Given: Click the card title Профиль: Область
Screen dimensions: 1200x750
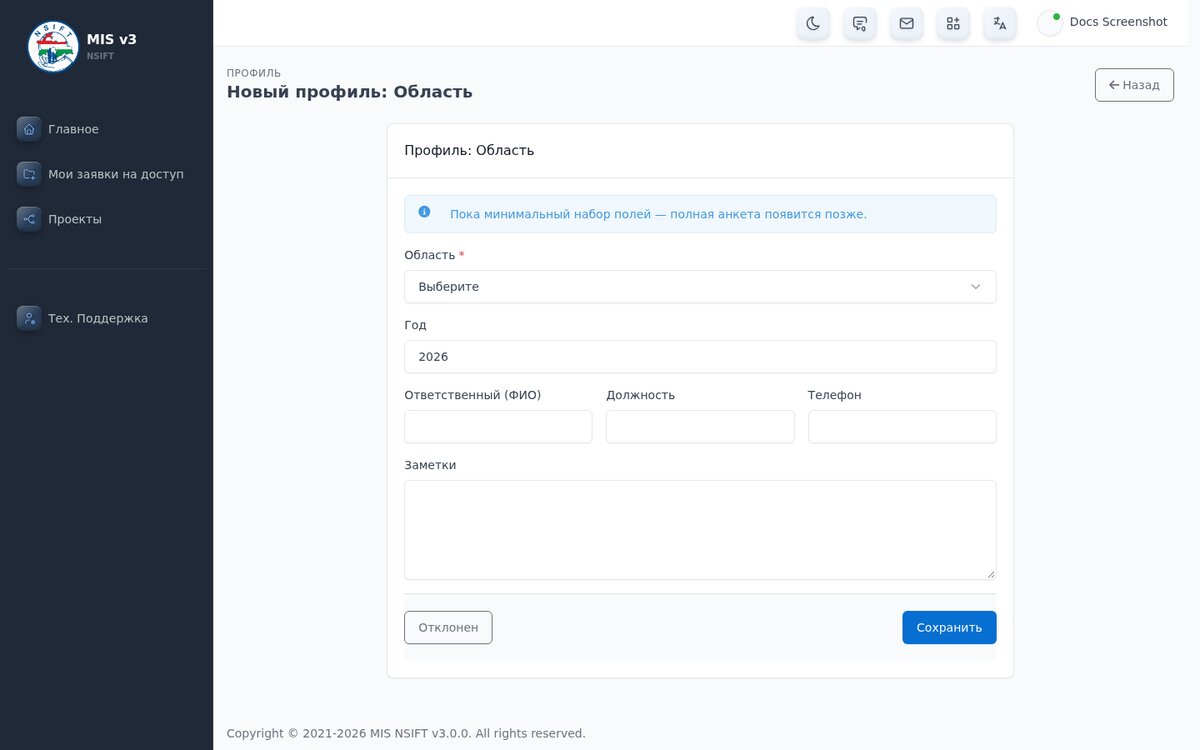Looking at the screenshot, I should pyautogui.click(x=469, y=151).
